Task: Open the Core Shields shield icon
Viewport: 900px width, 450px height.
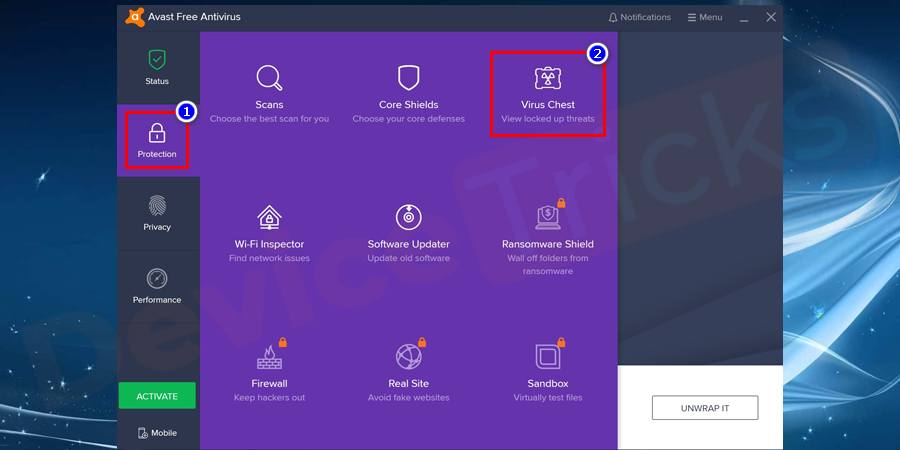Action: [x=409, y=77]
